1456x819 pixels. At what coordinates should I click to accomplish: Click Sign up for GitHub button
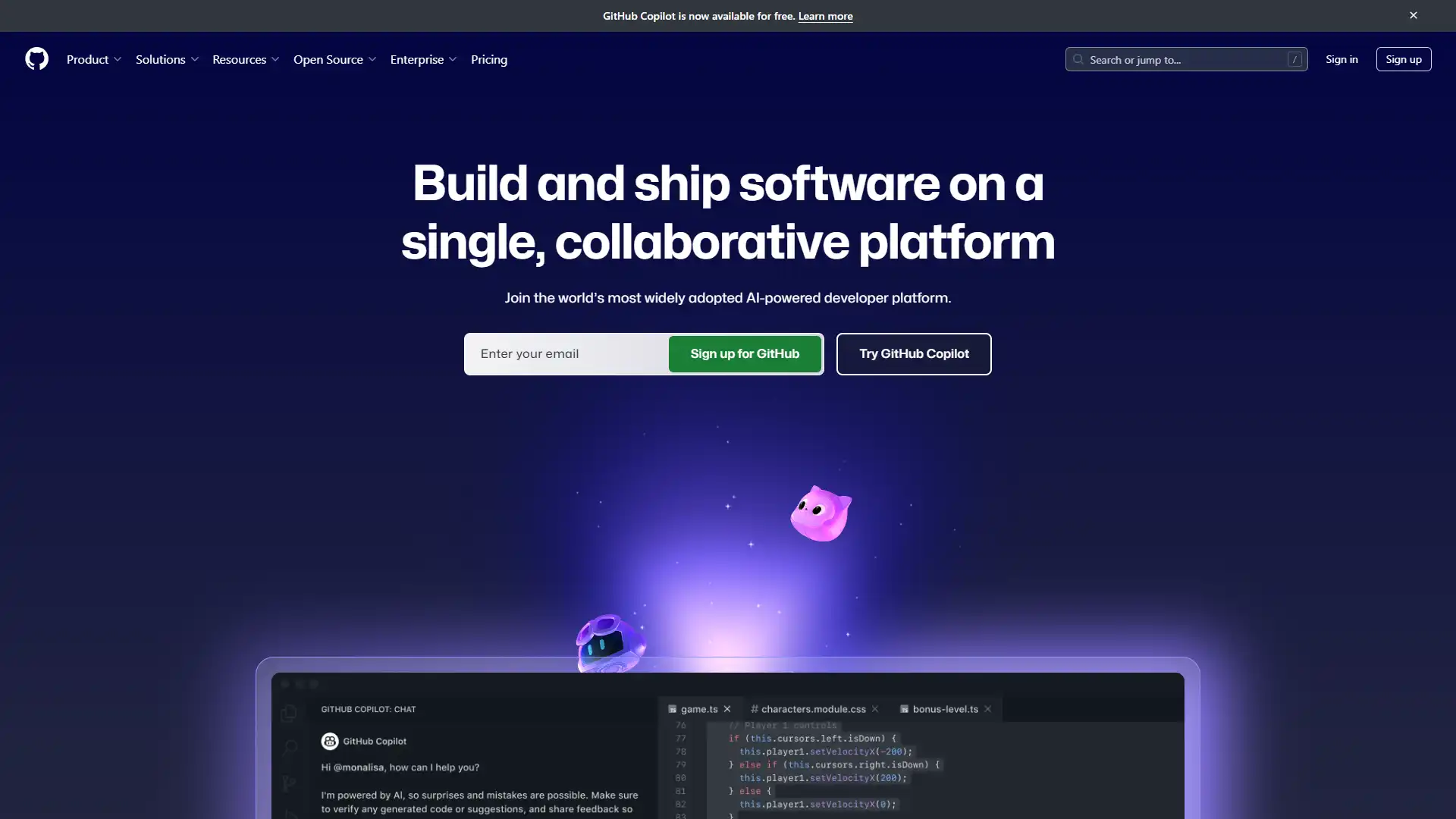744,353
